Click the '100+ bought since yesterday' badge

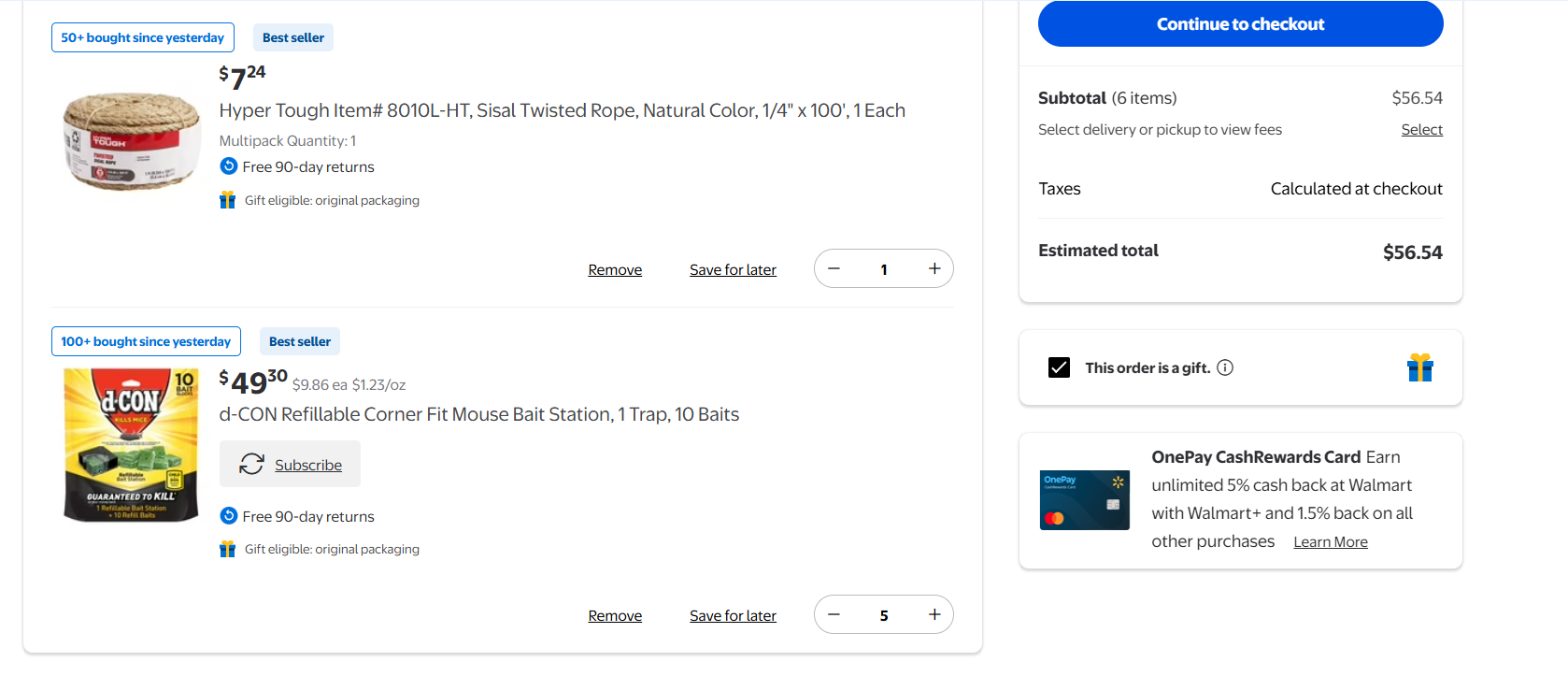(x=146, y=341)
